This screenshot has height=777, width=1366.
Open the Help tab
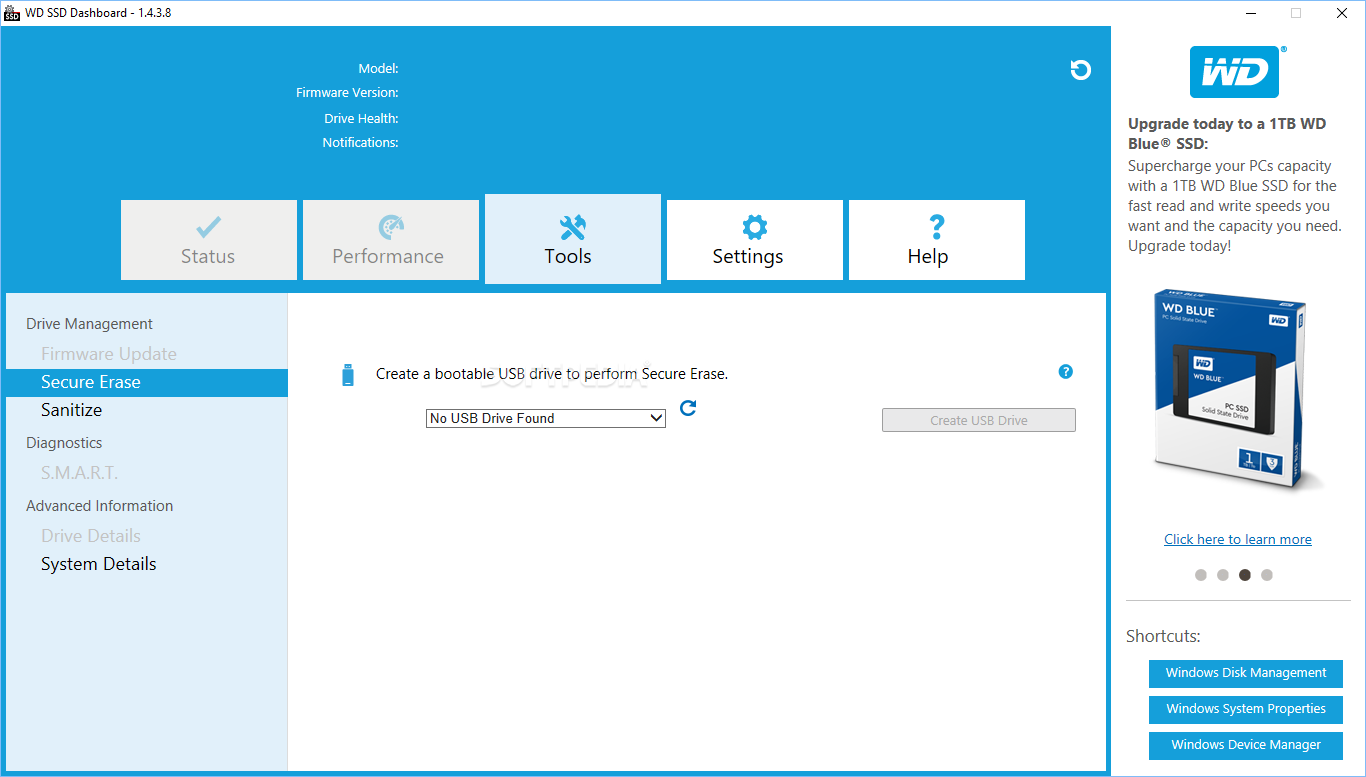[937, 240]
